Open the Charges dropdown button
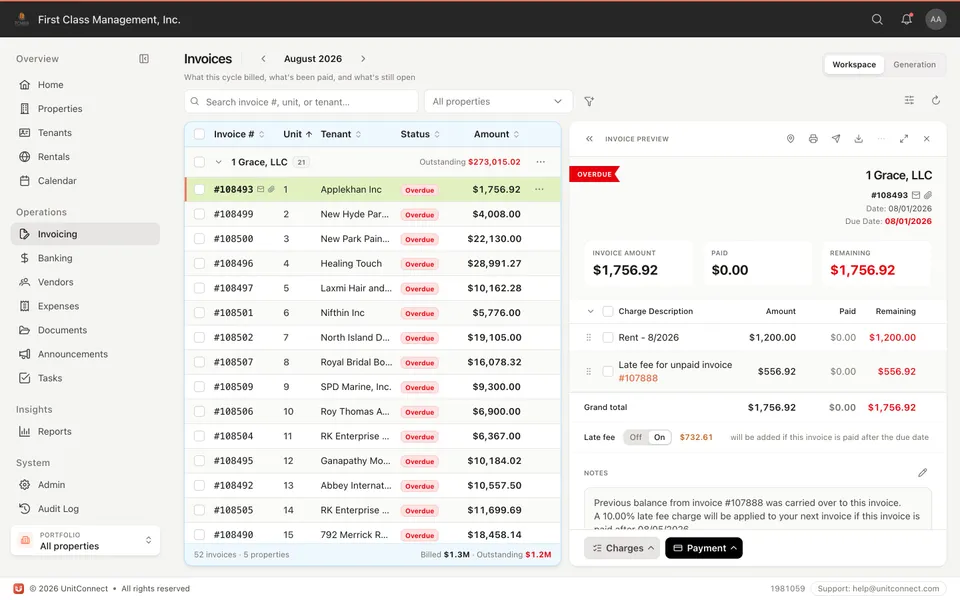 (622, 548)
